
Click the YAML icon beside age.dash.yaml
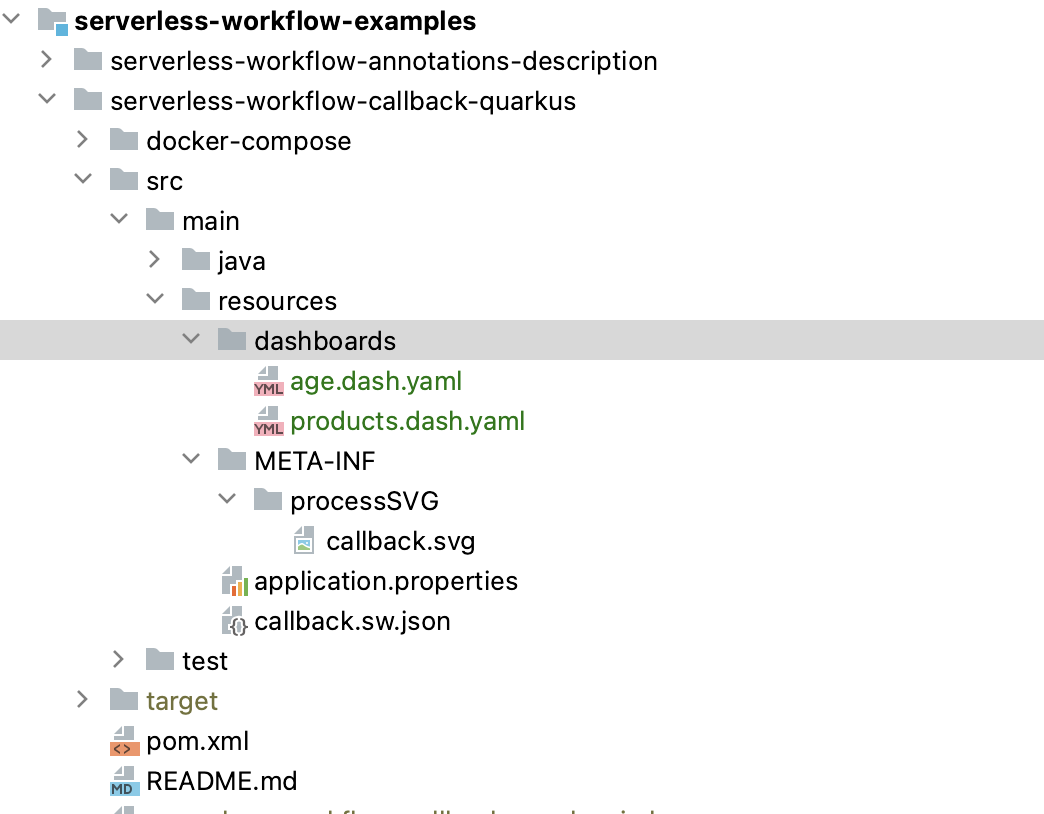tap(268, 381)
